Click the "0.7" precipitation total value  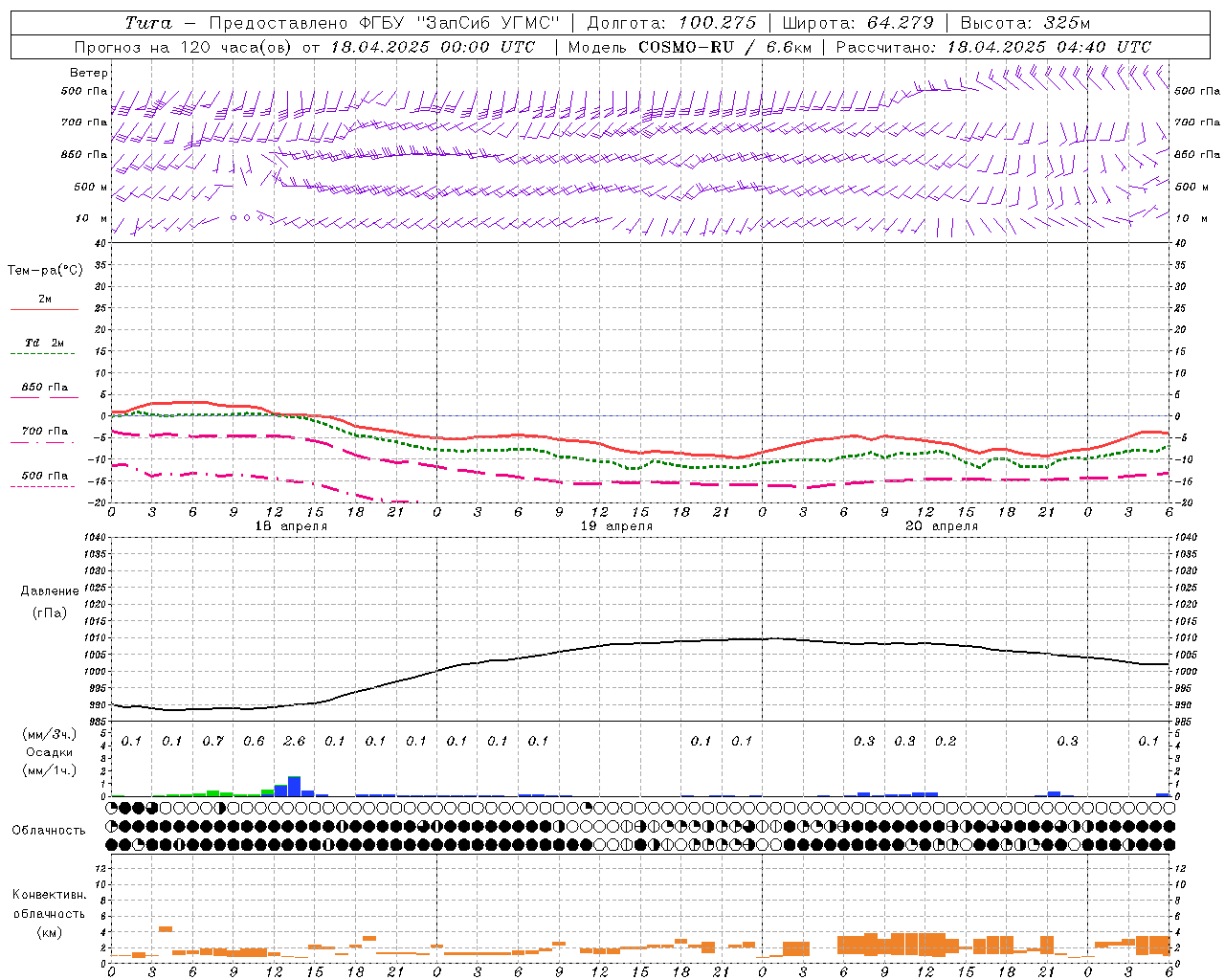click(x=213, y=741)
